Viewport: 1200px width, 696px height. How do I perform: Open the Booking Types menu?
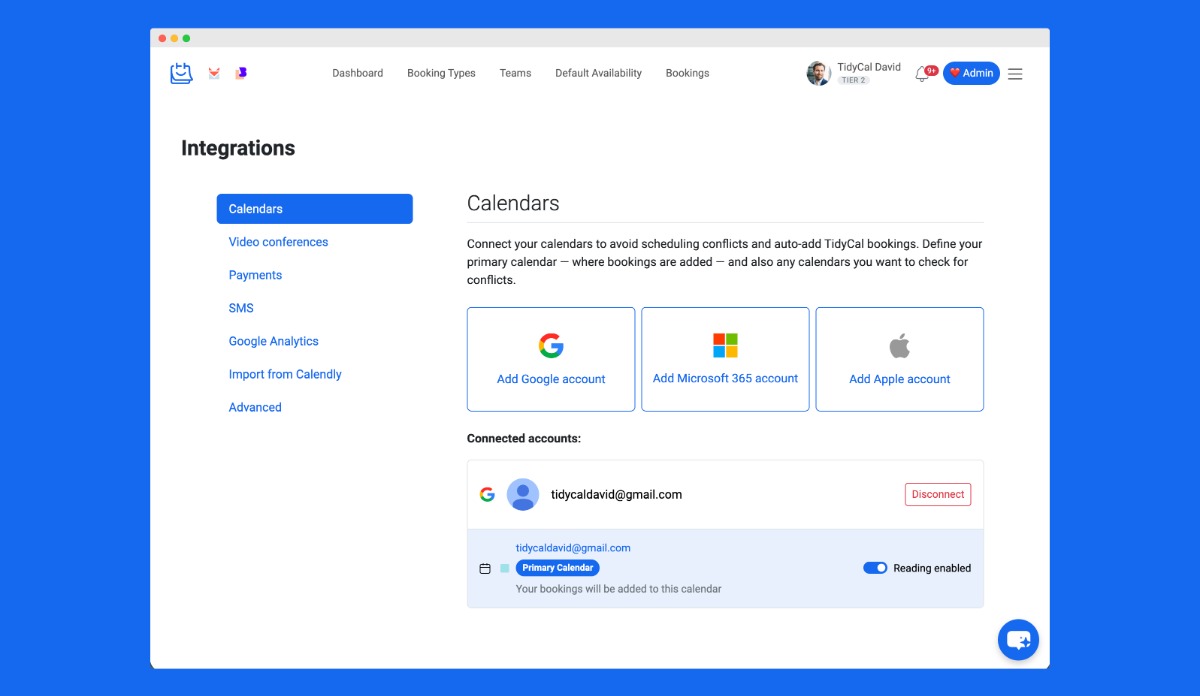tap(441, 73)
